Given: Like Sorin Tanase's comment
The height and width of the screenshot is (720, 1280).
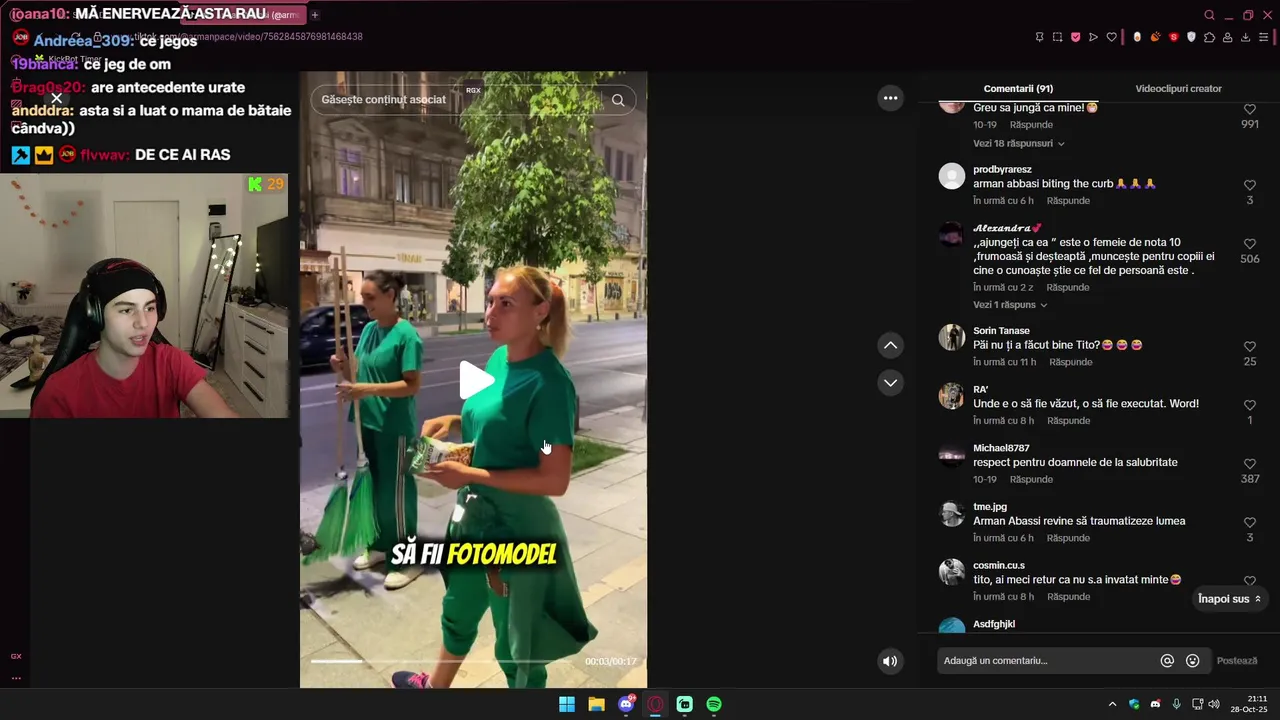Looking at the screenshot, I should click(x=1250, y=346).
